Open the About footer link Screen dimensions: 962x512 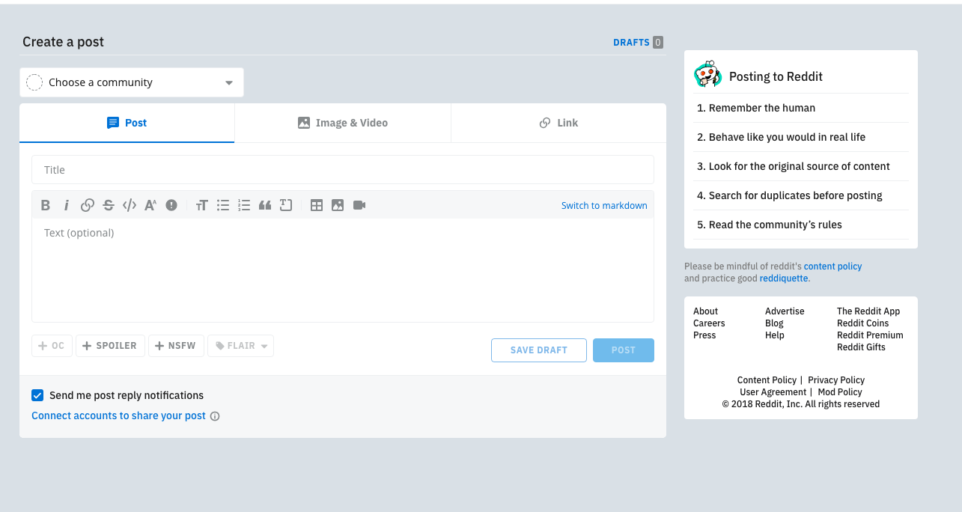(x=706, y=311)
